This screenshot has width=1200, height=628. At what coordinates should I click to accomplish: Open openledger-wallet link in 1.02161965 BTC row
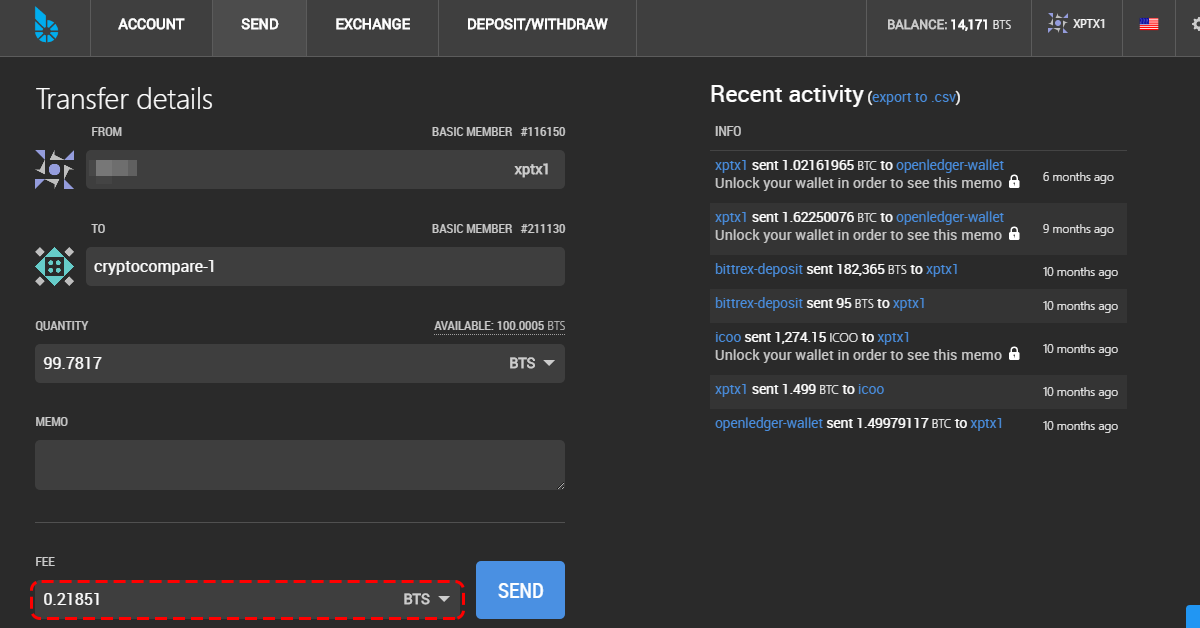tap(950, 165)
